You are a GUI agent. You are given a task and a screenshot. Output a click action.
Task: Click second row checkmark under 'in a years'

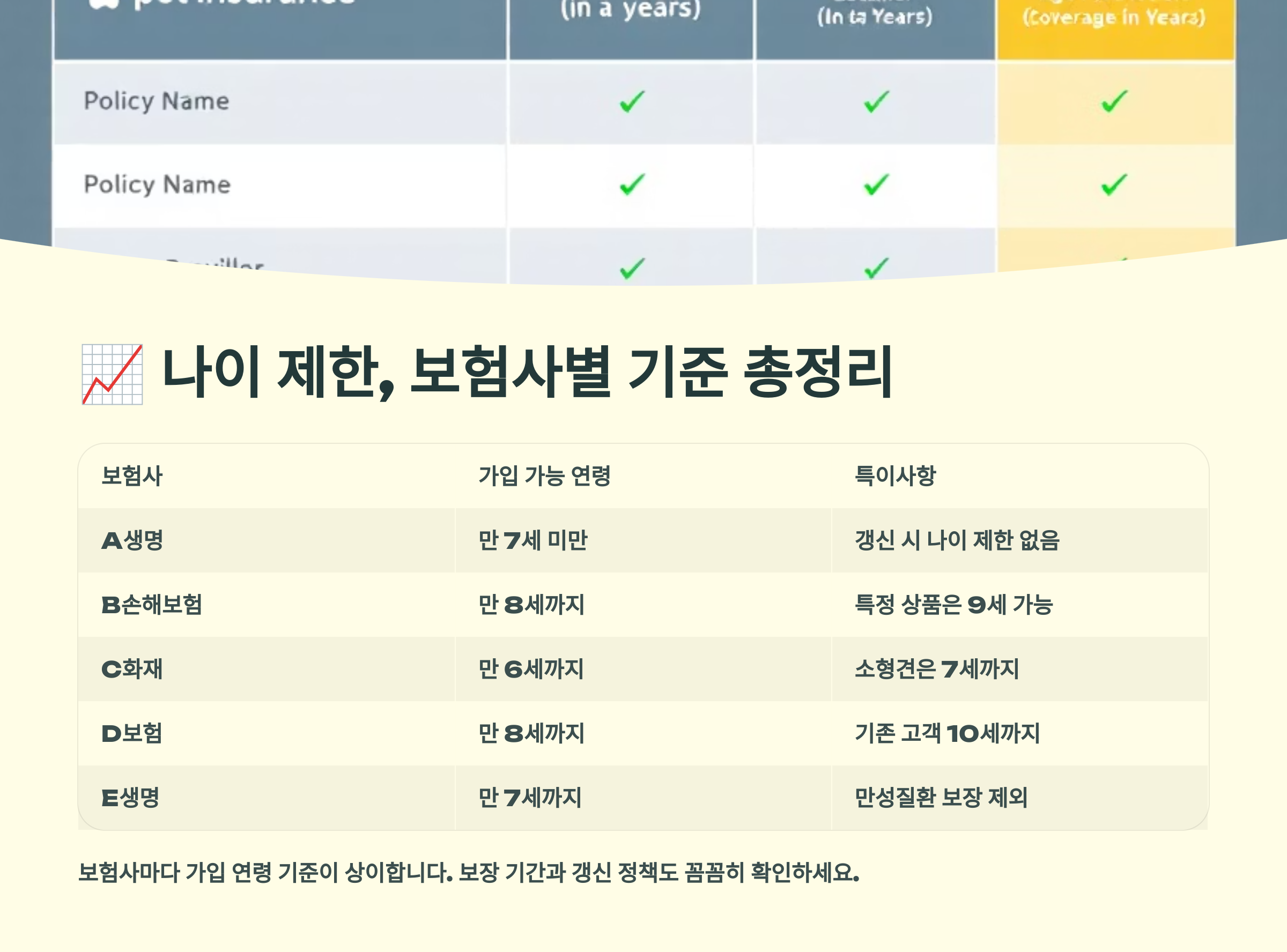(x=632, y=184)
